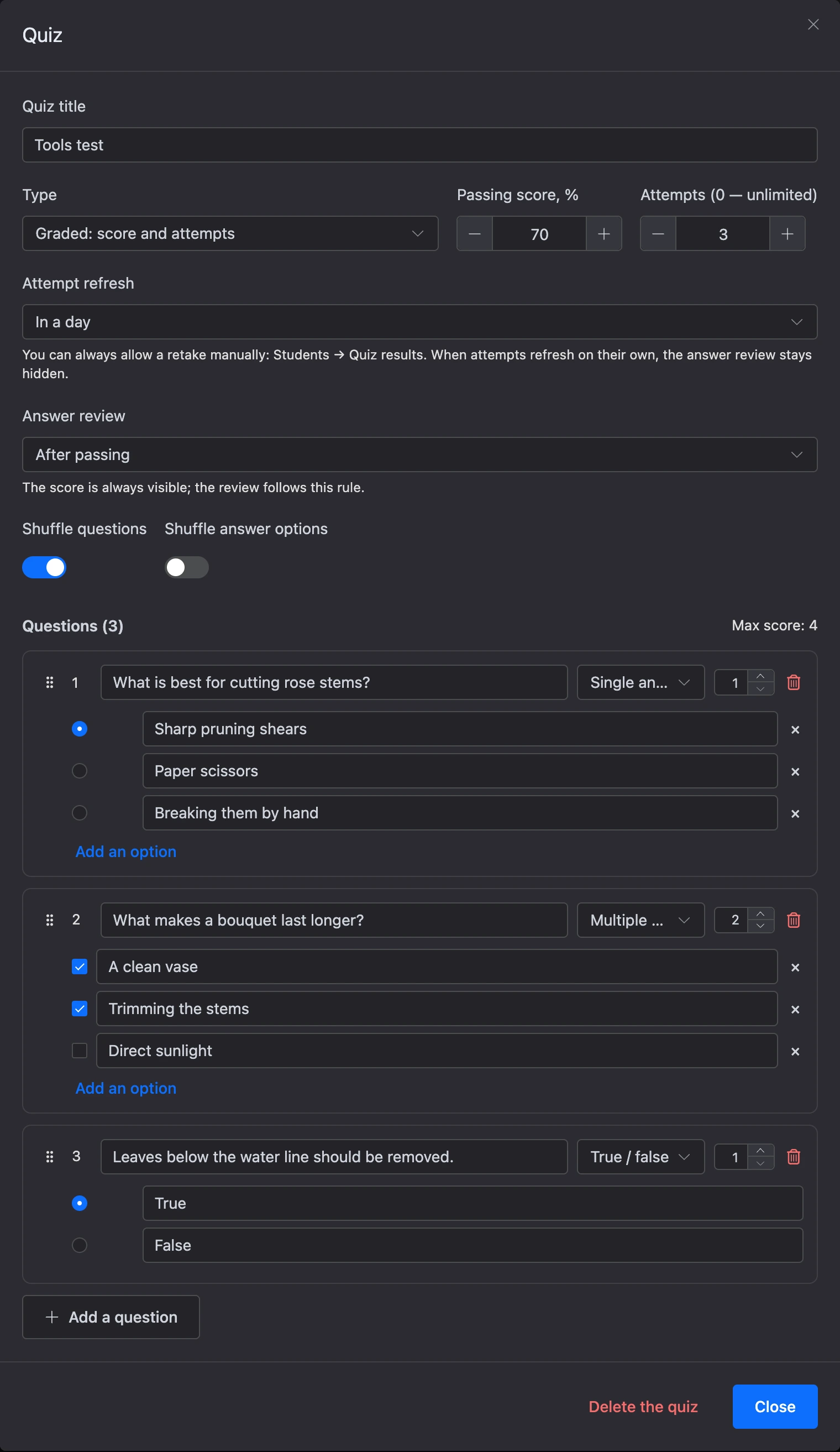Mark 'Paper scissors' as the correct answer

80,770
